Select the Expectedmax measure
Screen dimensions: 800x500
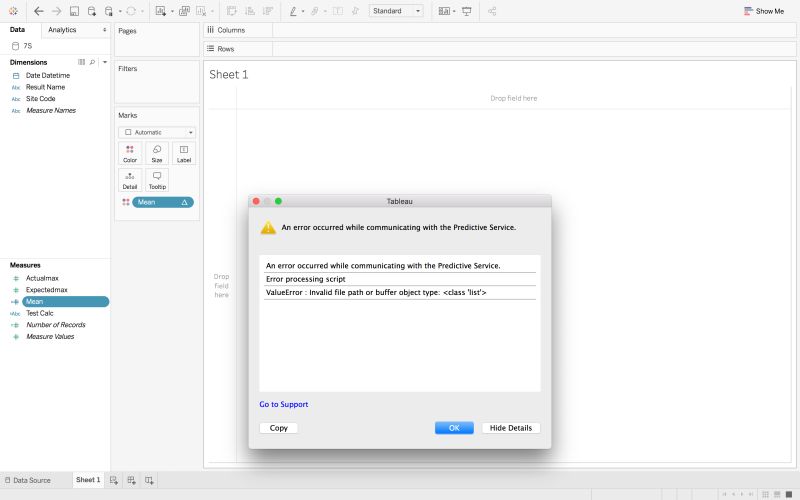[46, 290]
